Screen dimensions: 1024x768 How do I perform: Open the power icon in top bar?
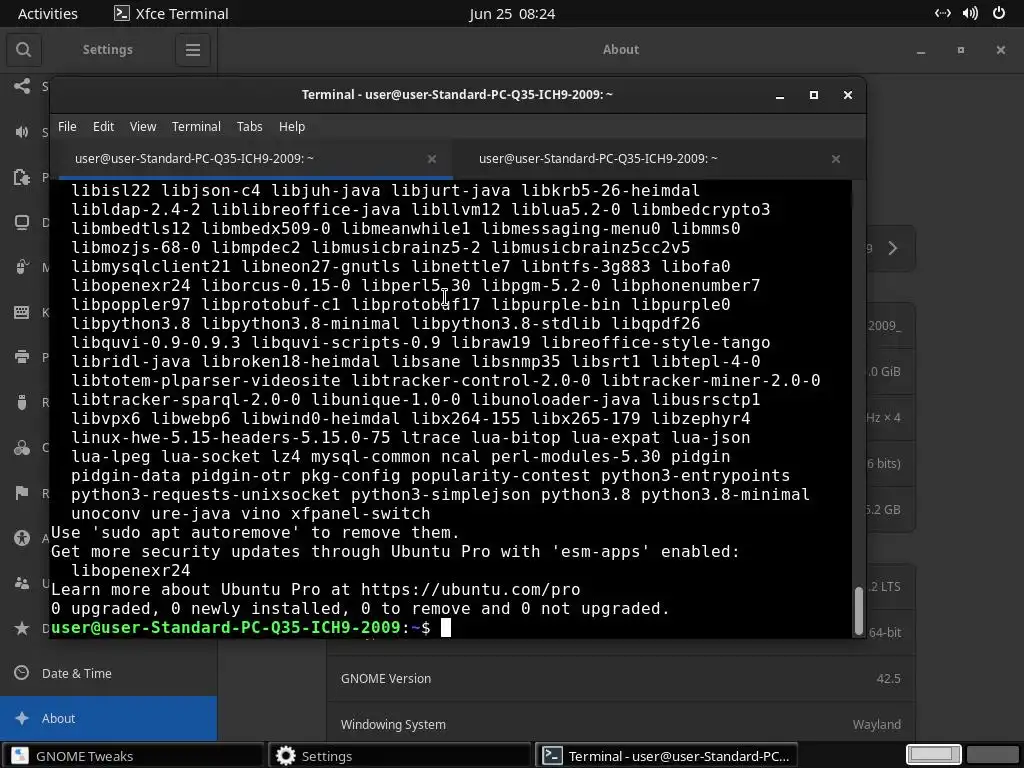999,13
